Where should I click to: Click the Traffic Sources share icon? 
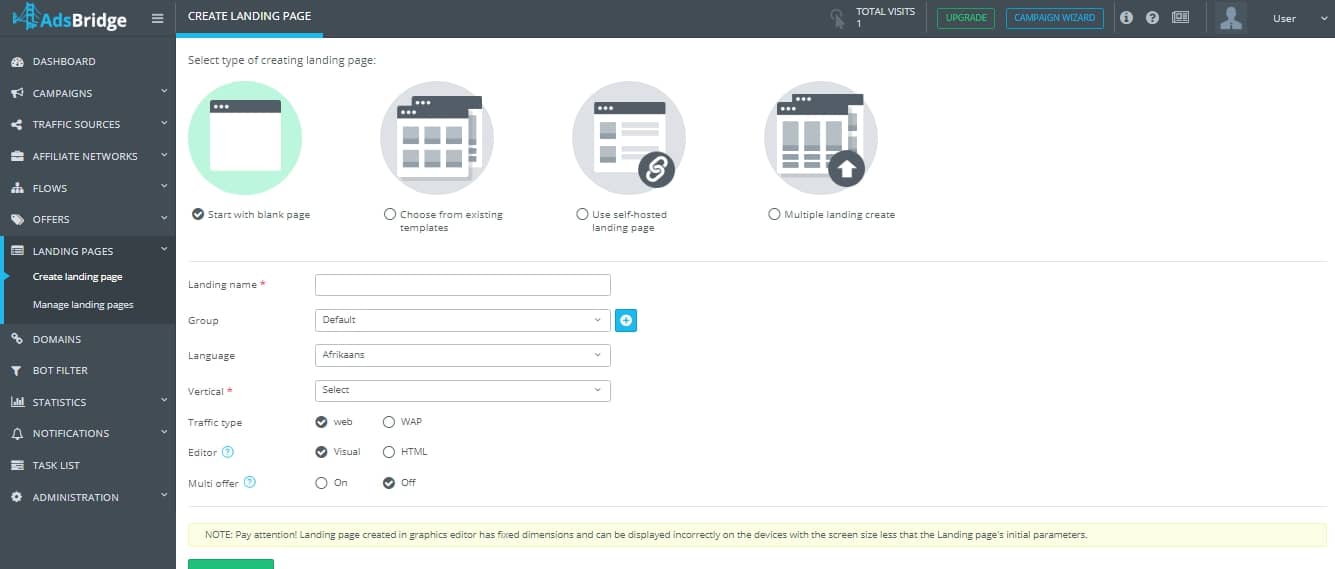[17, 125]
